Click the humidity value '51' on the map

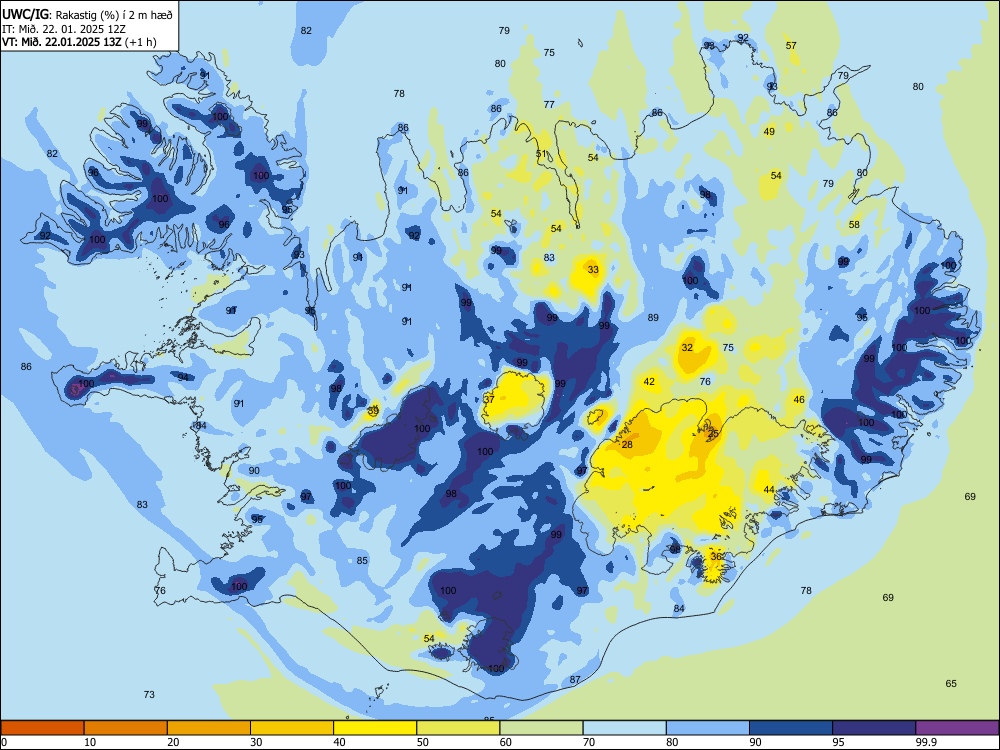click(541, 154)
